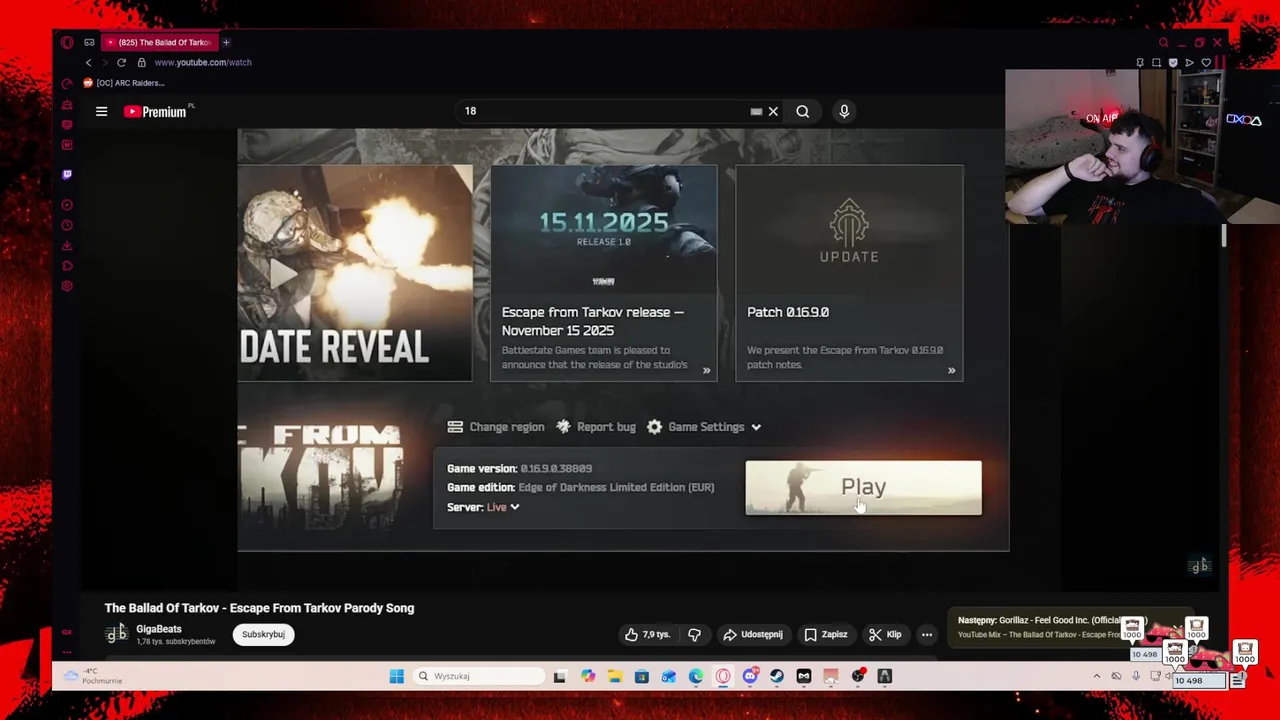Click Report bug link
Screen dimensions: 1280x720
[596, 427]
